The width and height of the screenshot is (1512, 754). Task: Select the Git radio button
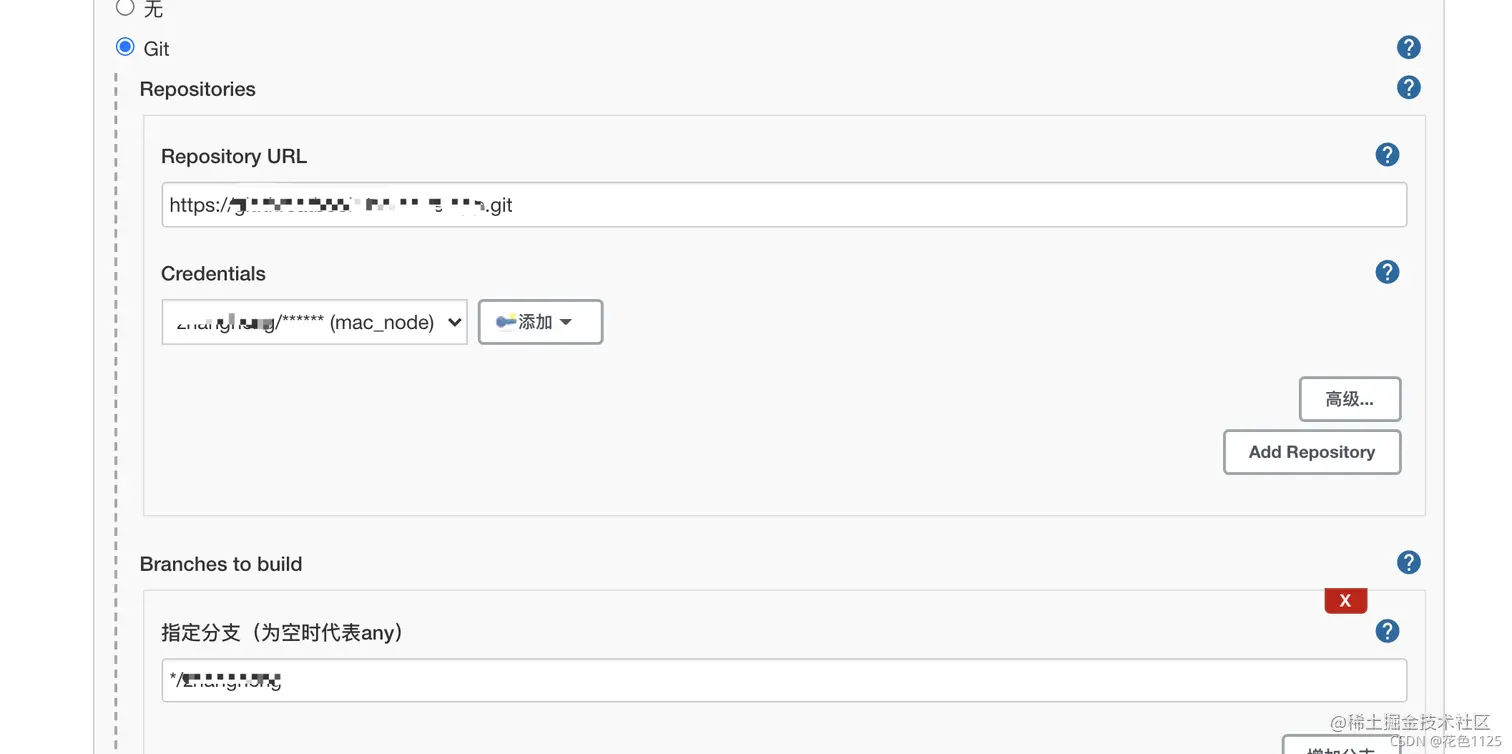(125, 47)
